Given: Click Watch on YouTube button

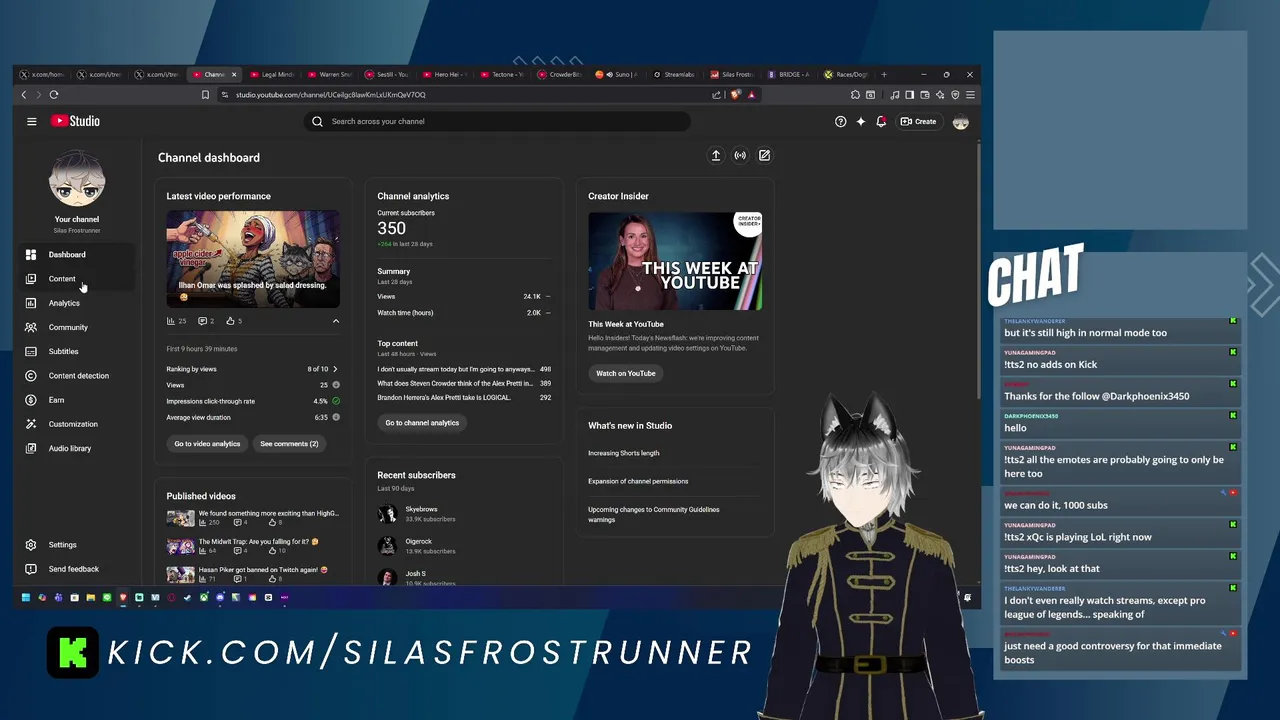Looking at the screenshot, I should click(626, 373).
